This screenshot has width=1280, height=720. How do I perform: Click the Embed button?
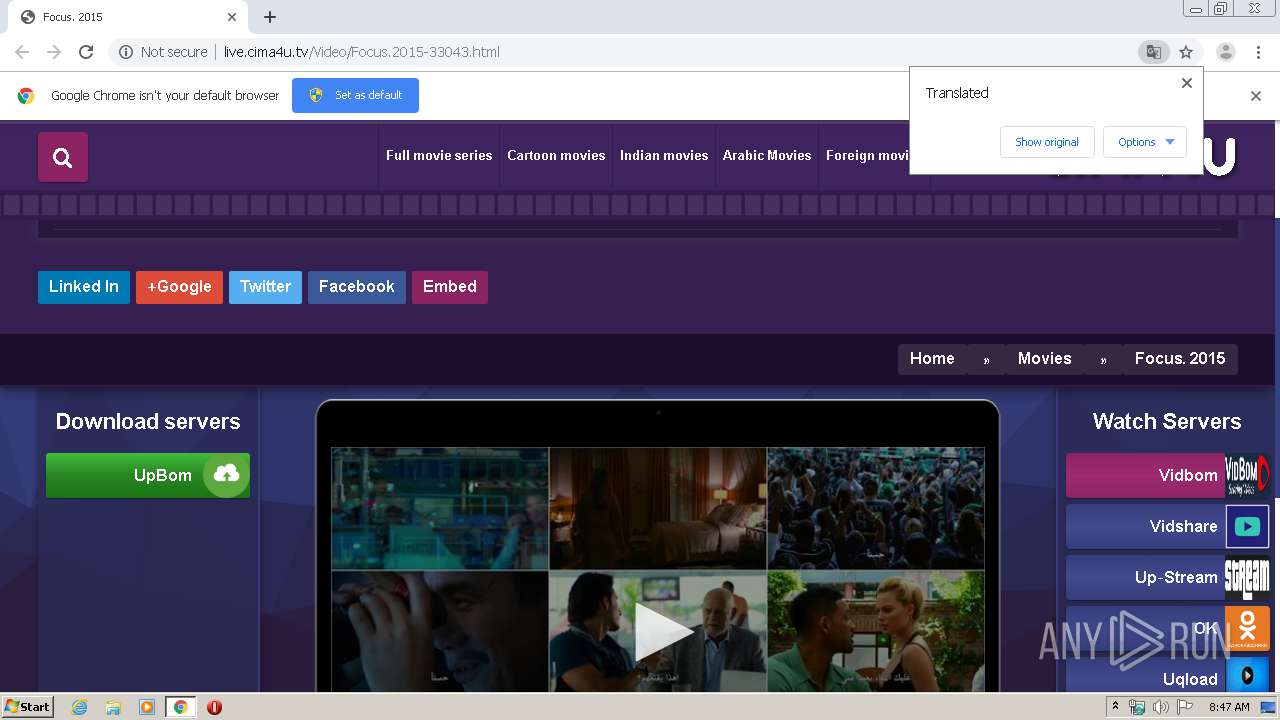tap(450, 287)
